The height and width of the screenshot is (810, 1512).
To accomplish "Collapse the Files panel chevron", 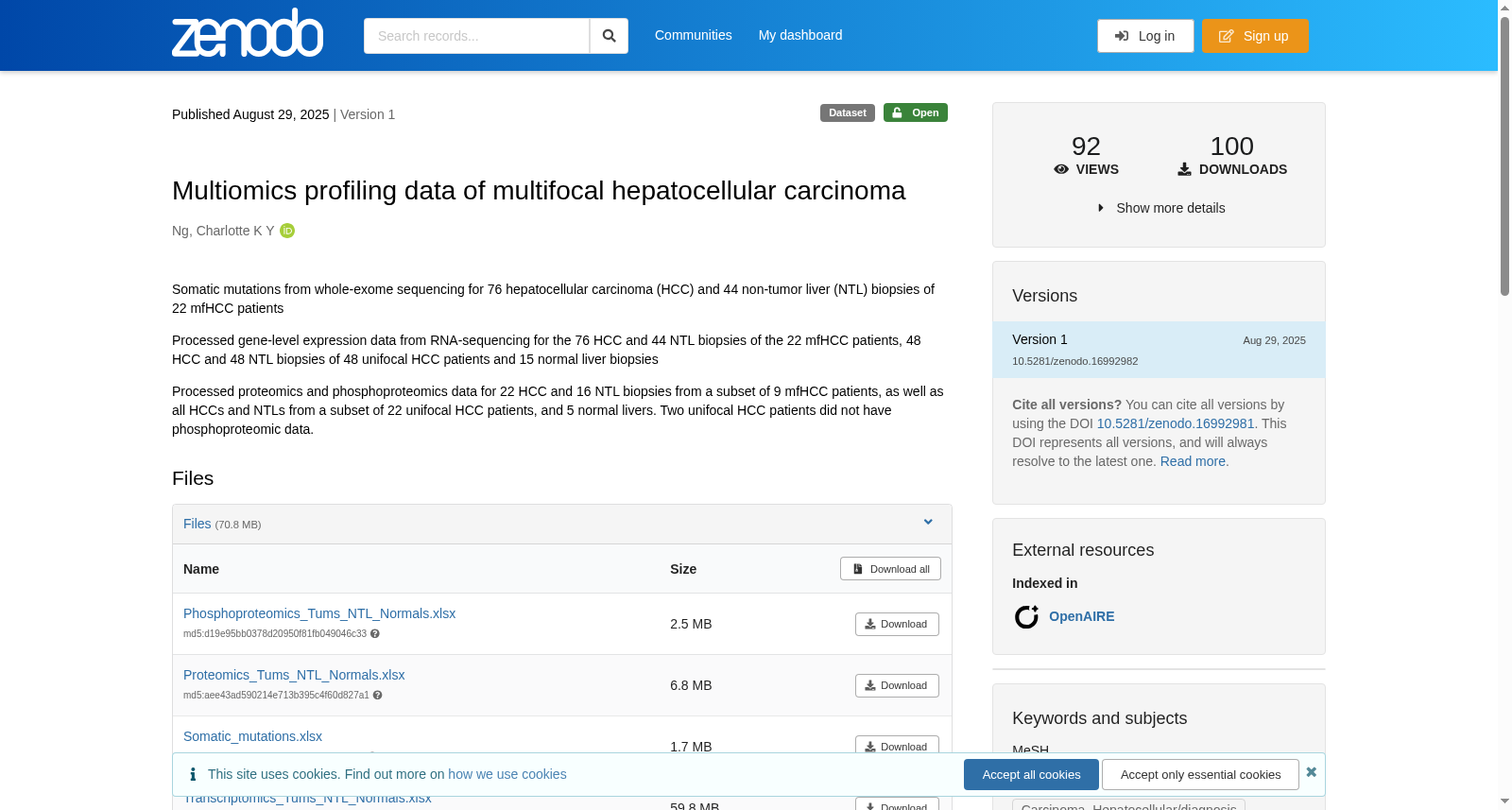I will tap(928, 523).
